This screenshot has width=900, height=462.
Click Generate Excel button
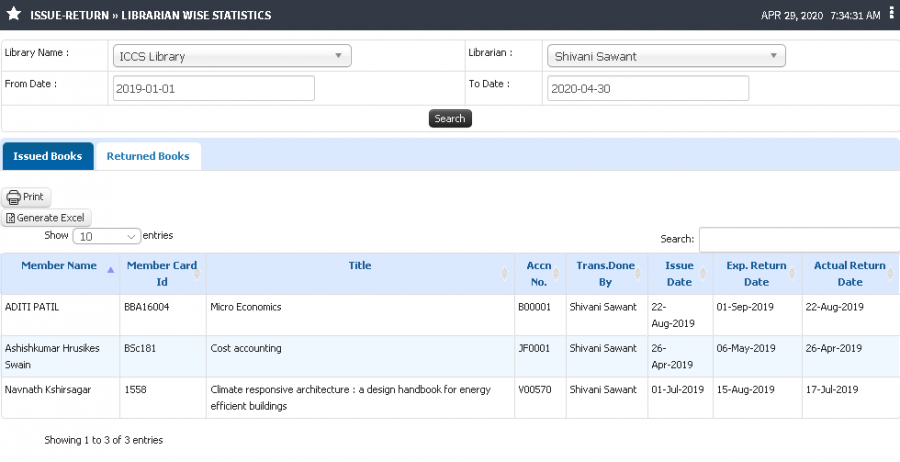(46, 218)
